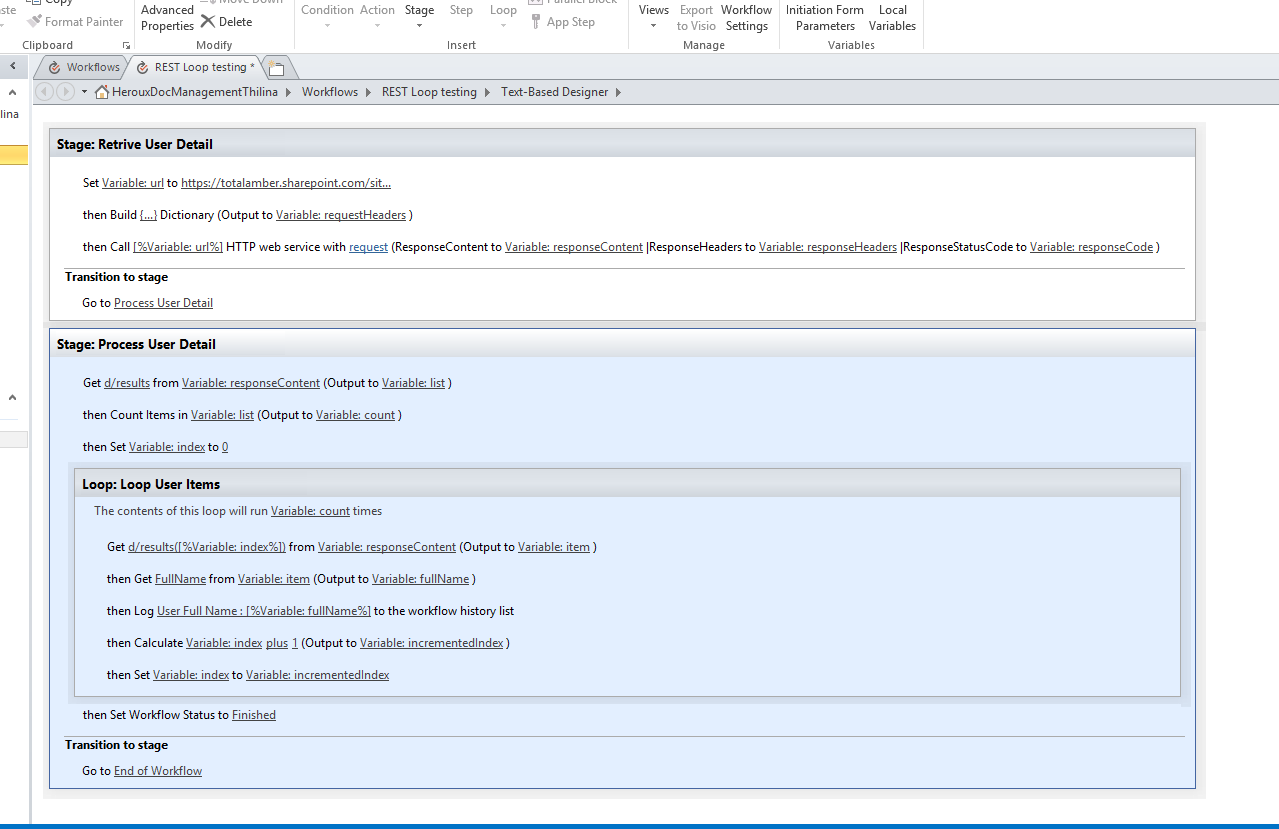Screen dimensions: 1279x829
Task: Click the Advanced Properties icon
Action: click(x=166, y=15)
